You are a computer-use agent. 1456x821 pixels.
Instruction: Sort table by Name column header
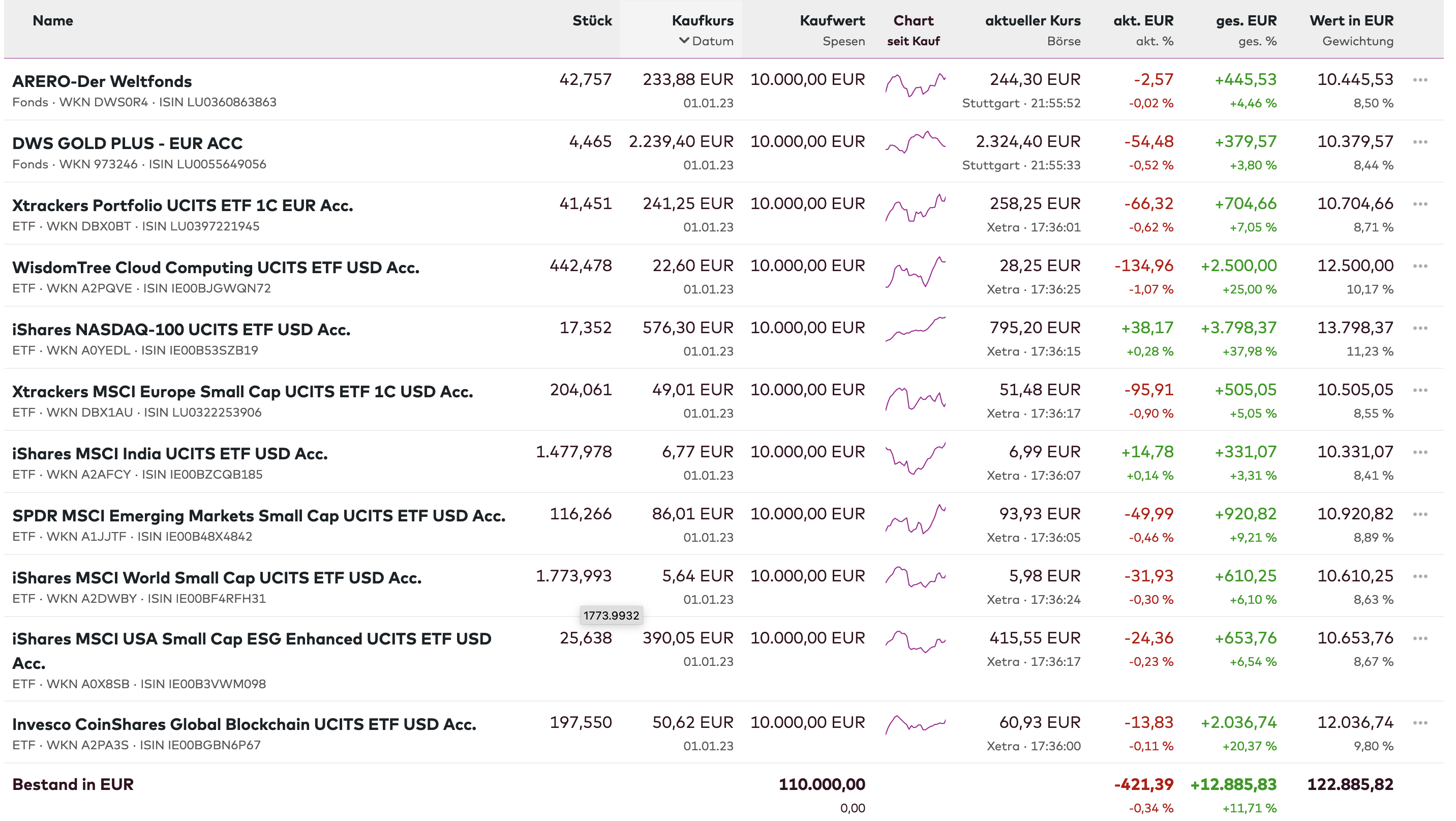click(52, 21)
